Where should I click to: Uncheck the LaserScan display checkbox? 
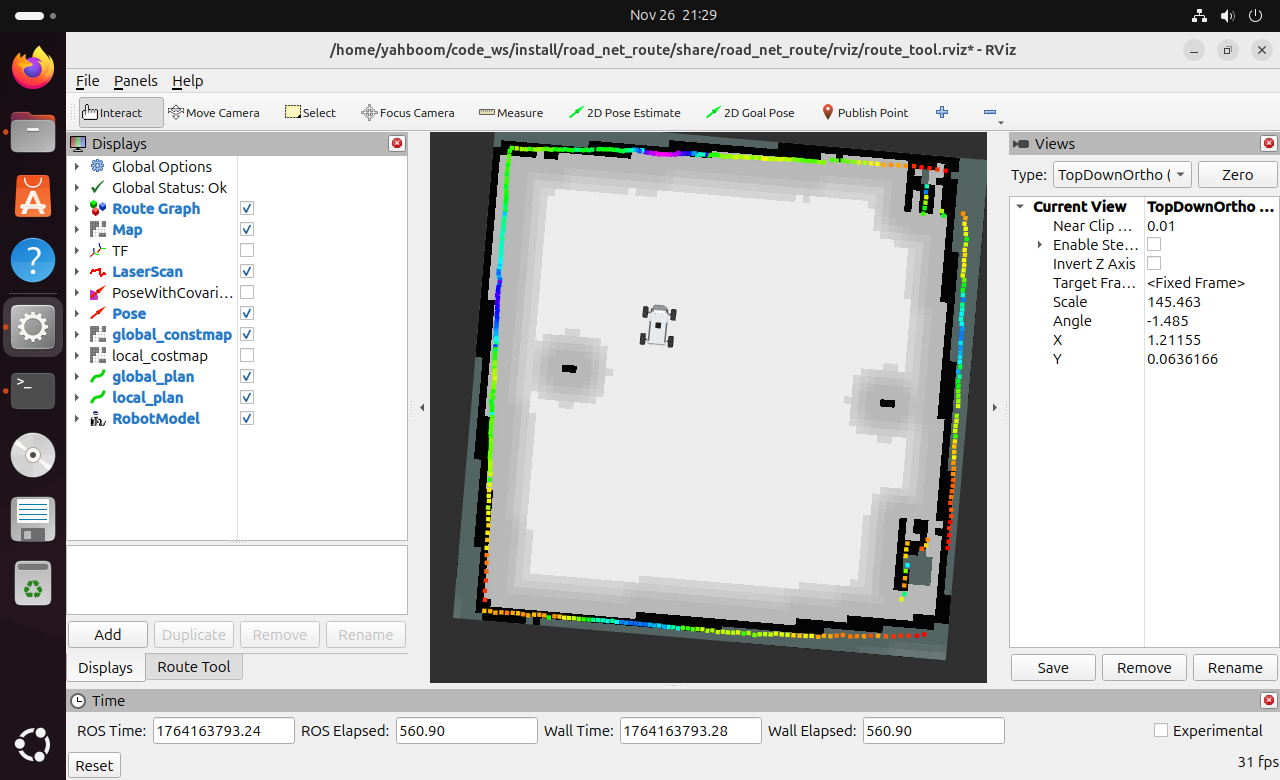247,272
